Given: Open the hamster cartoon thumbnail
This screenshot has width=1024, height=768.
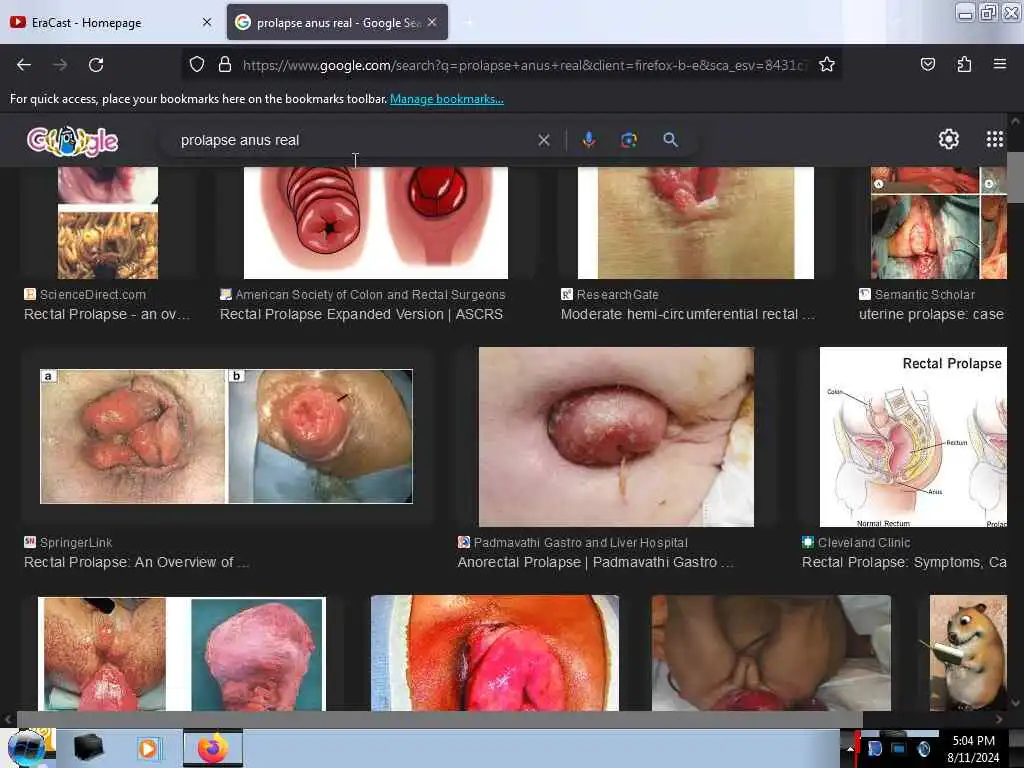Looking at the screenshot, I should point(968,653).
